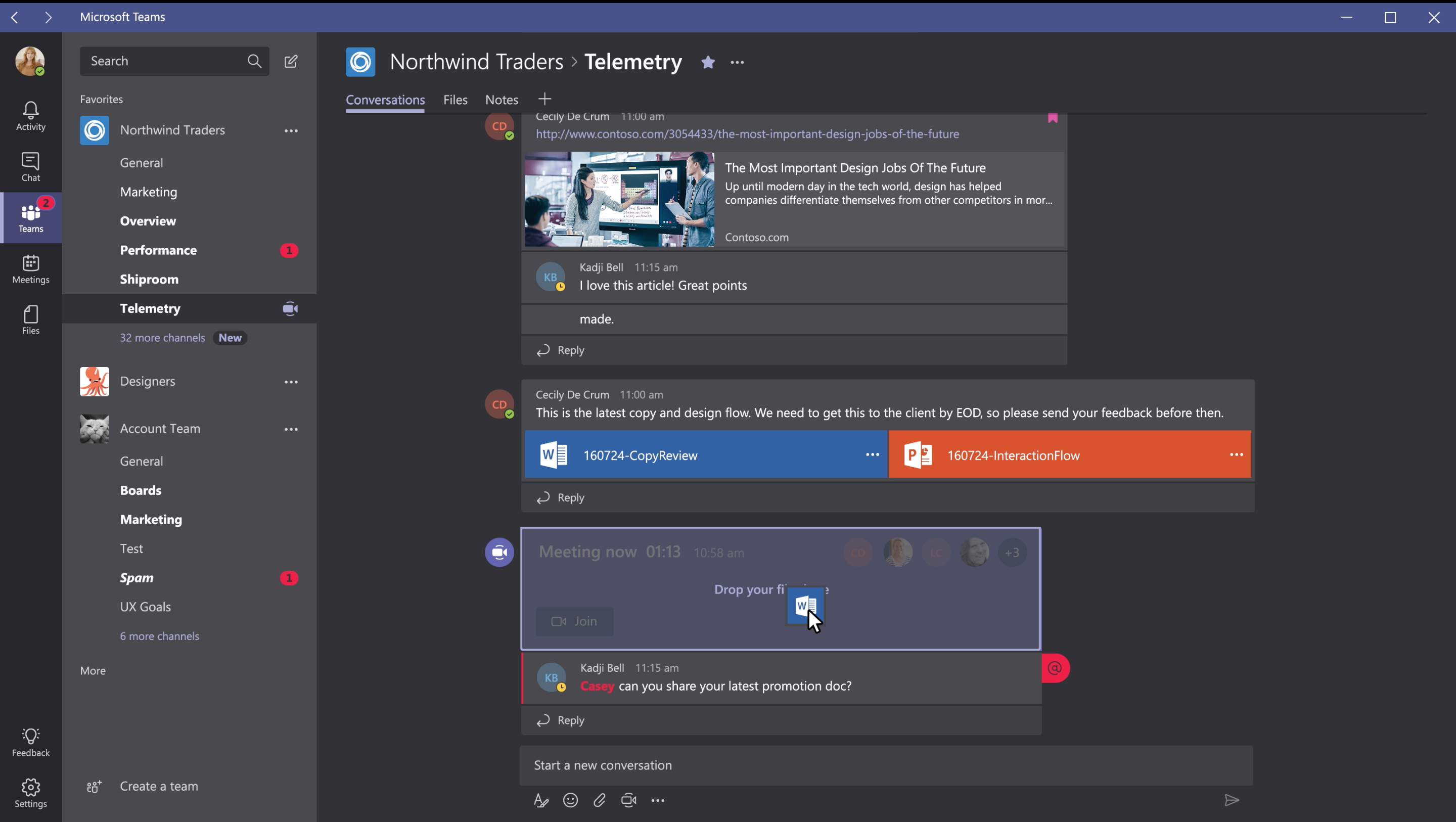The image size is (1456, 822).
Task: Click the Telemetry channel meeting indicator
Action: click(290, 309)
